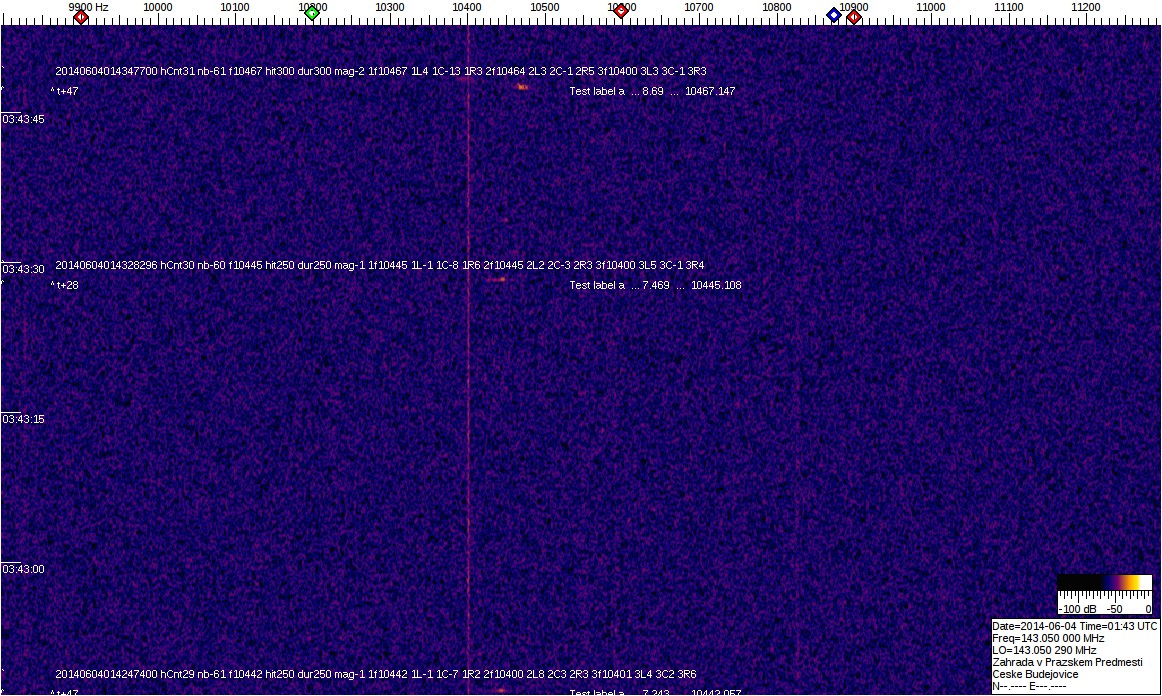Select the green diamond marker near 10200 Hz
This screenshot has height=696, width=1162.
tap(312, 13)
